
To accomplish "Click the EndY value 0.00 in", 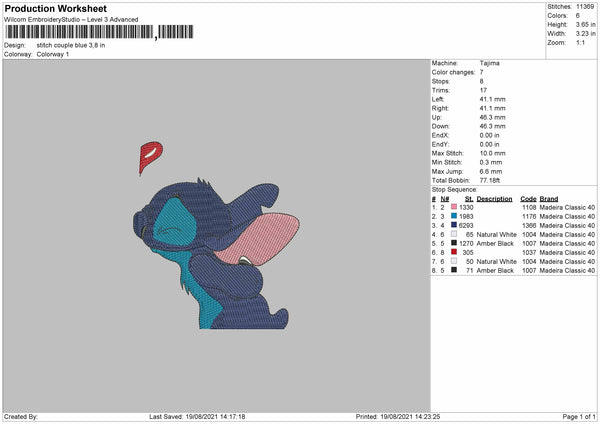I will click(489, 144).
